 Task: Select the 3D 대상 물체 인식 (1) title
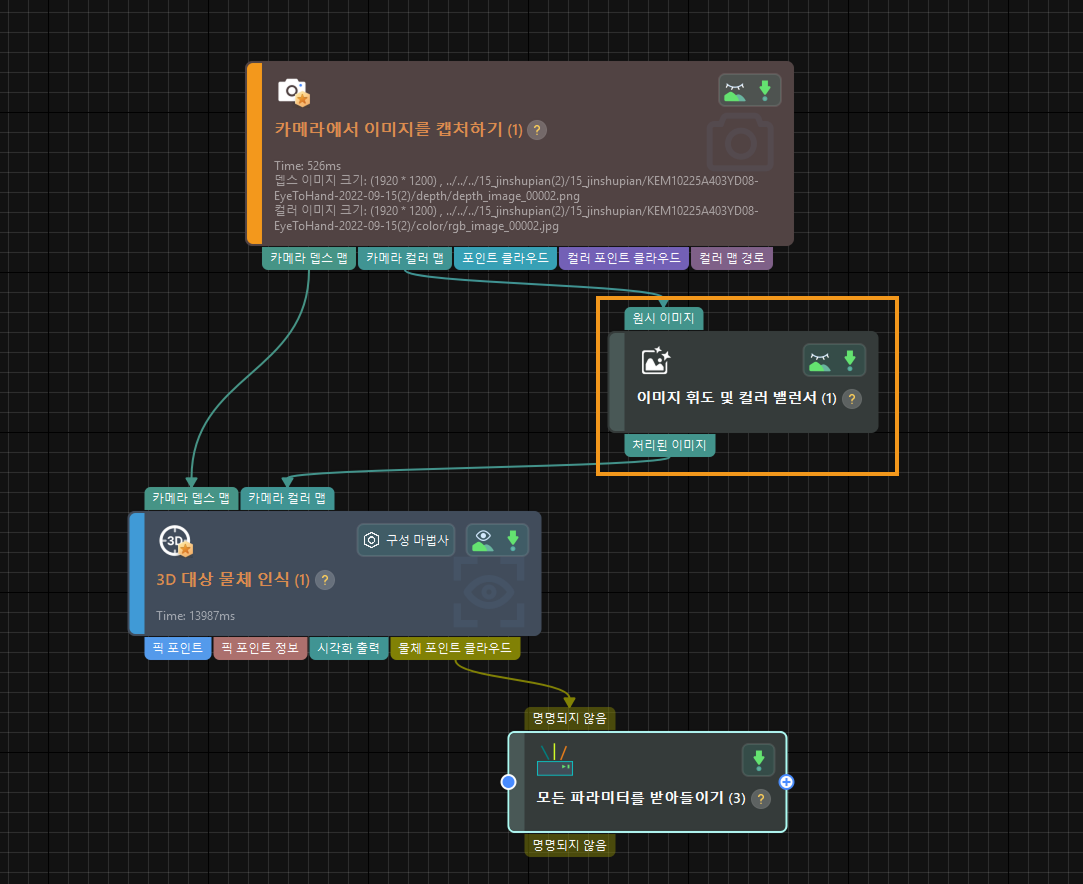click(233, 579)
